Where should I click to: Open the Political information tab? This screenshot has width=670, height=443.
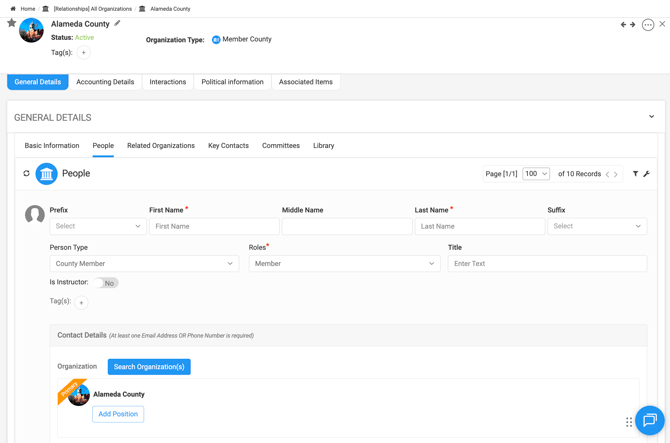point(232,82)
